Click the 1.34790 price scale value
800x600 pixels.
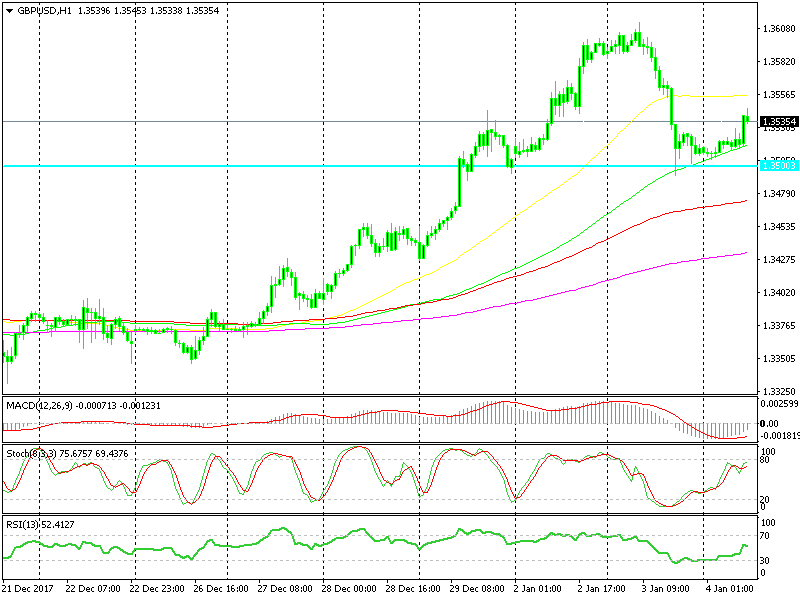pyautogui.click(x=779, y=194)
